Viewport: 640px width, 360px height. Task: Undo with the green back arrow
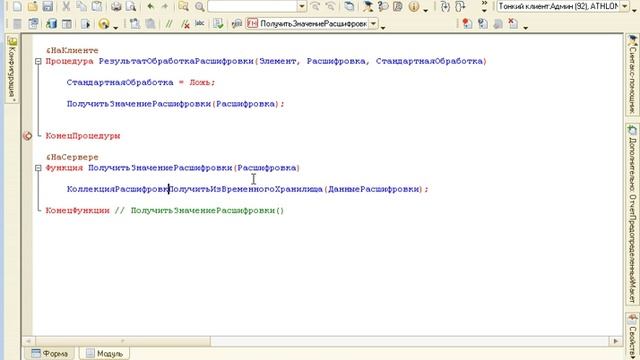click(x=150, y=7)
